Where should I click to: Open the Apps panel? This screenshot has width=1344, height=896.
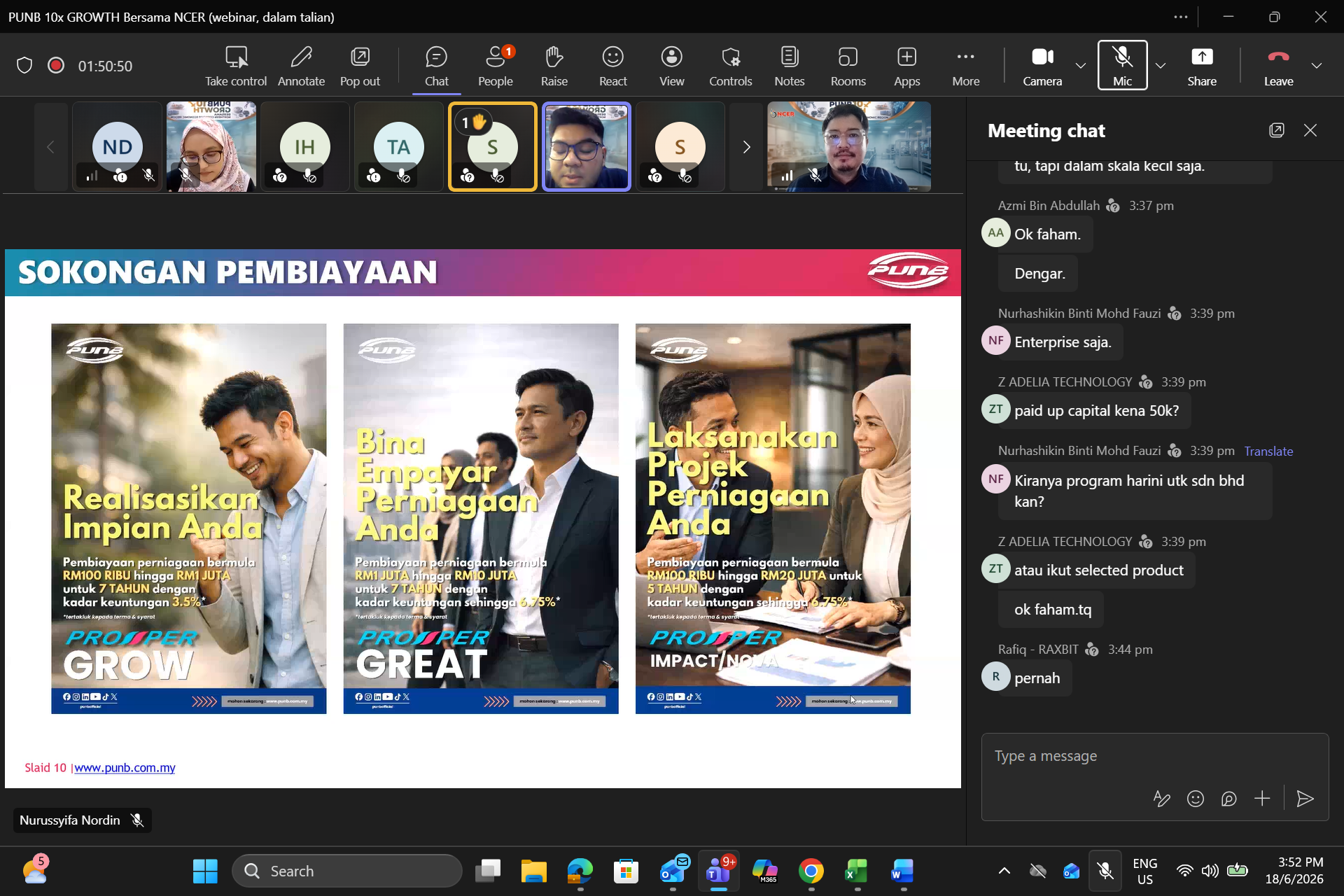click(x=906, y=66)
